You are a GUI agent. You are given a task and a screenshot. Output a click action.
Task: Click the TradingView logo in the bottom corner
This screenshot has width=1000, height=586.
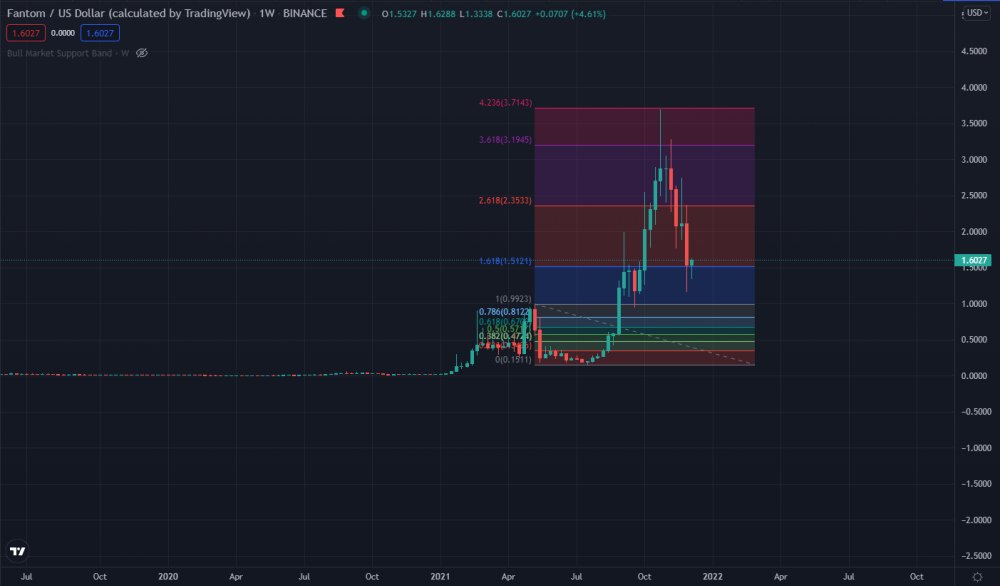click(x=18, y=551)
